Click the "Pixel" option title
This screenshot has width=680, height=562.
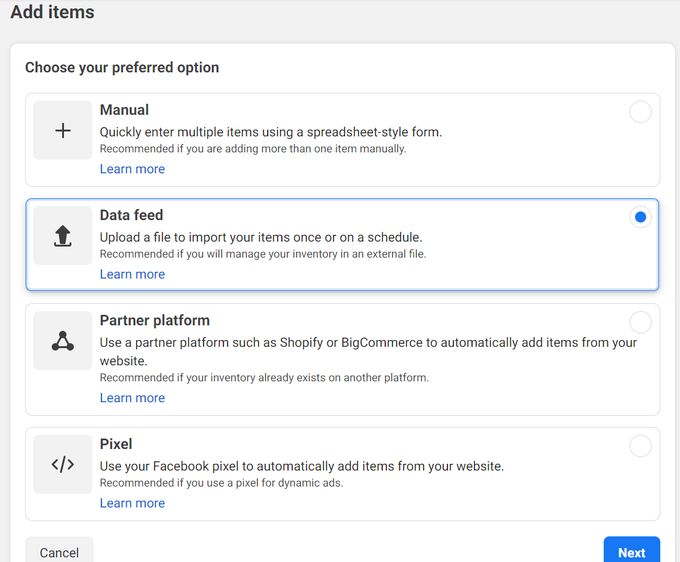click(116, 444)
